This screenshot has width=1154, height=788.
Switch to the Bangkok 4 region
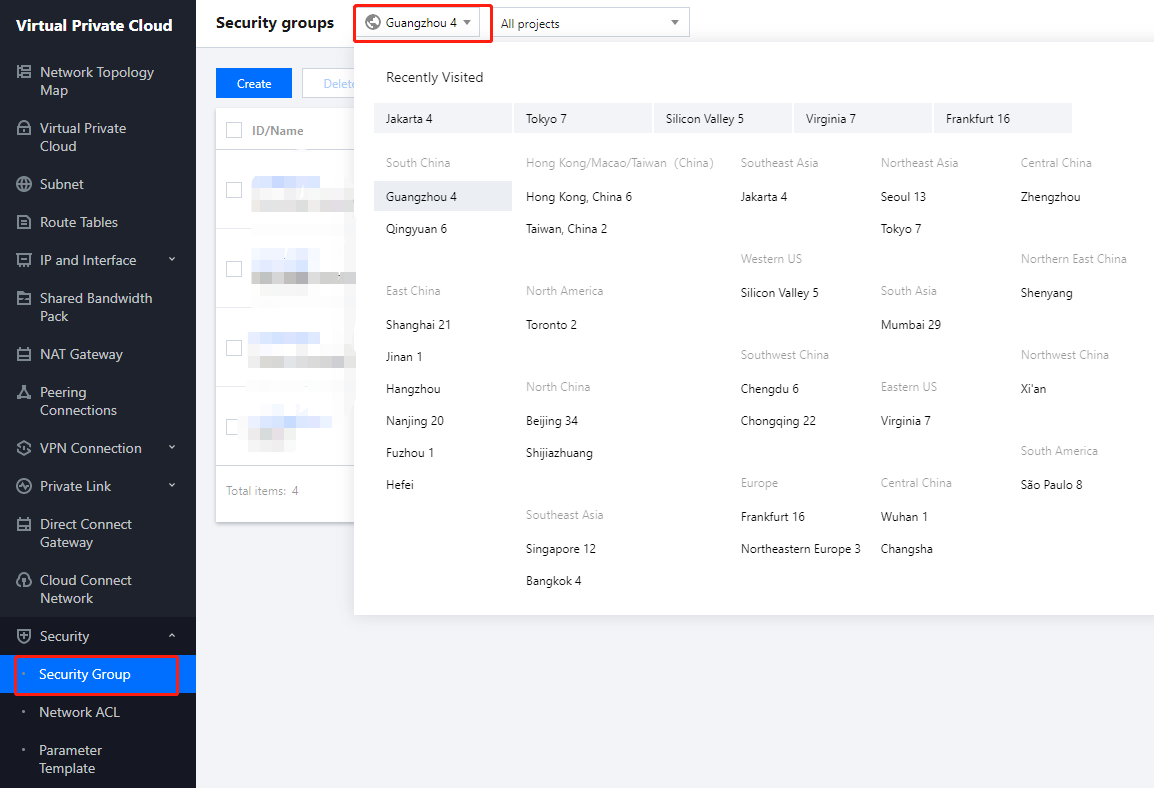point(553,581)
